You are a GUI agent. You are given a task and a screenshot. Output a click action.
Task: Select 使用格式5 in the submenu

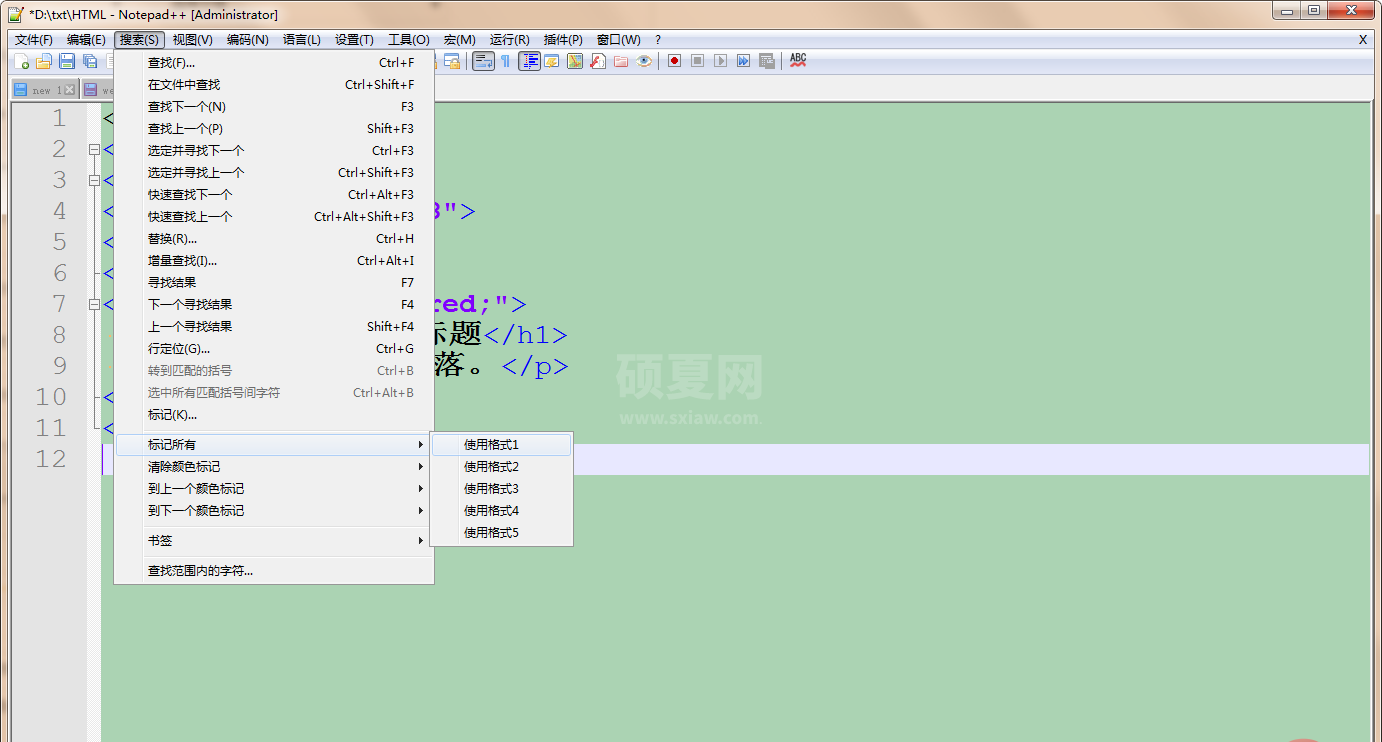point(501,533)
